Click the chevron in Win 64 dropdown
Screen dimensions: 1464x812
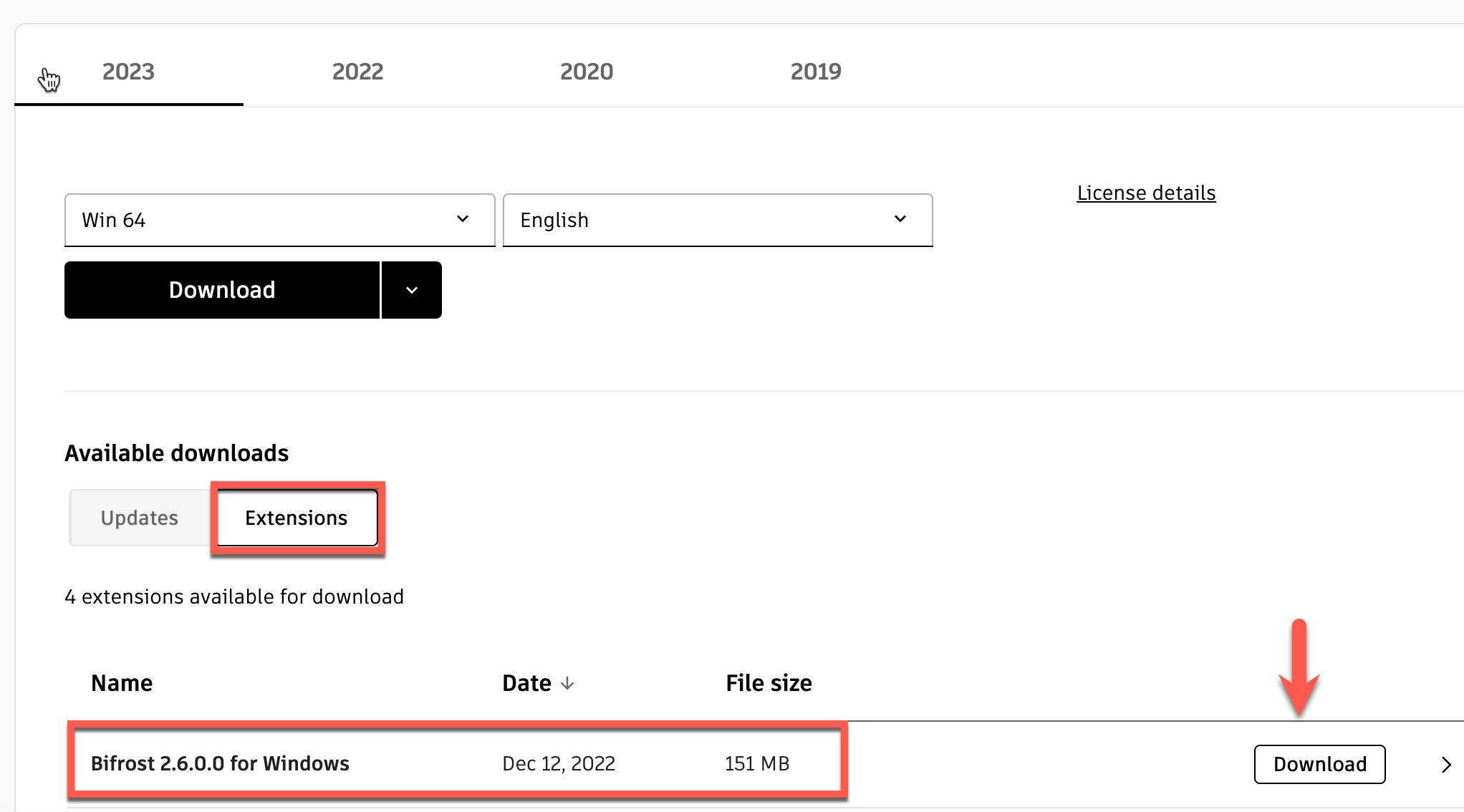tap(463, 219)
